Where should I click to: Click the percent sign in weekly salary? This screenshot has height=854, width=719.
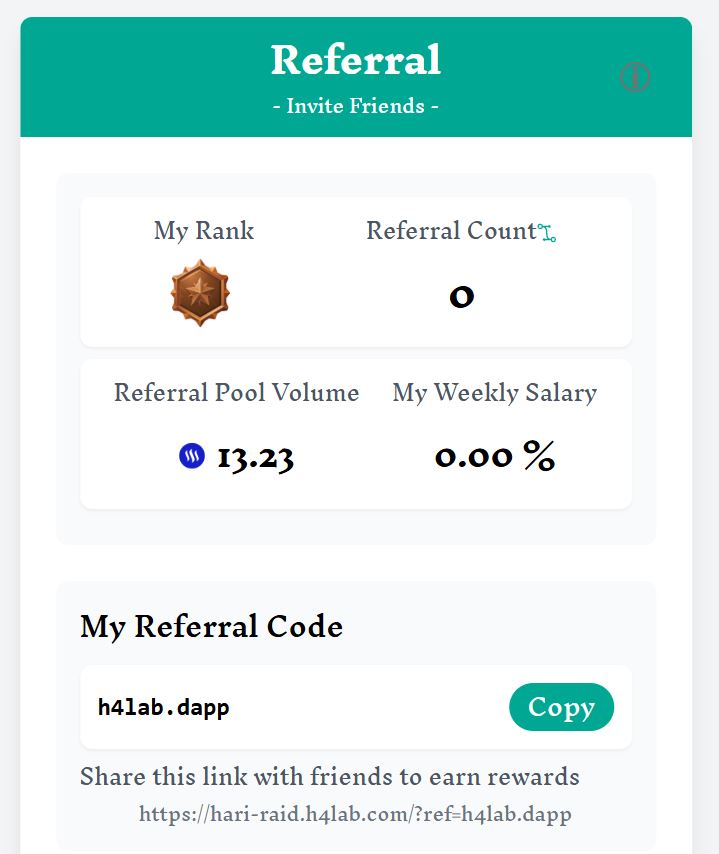point(539,455)
